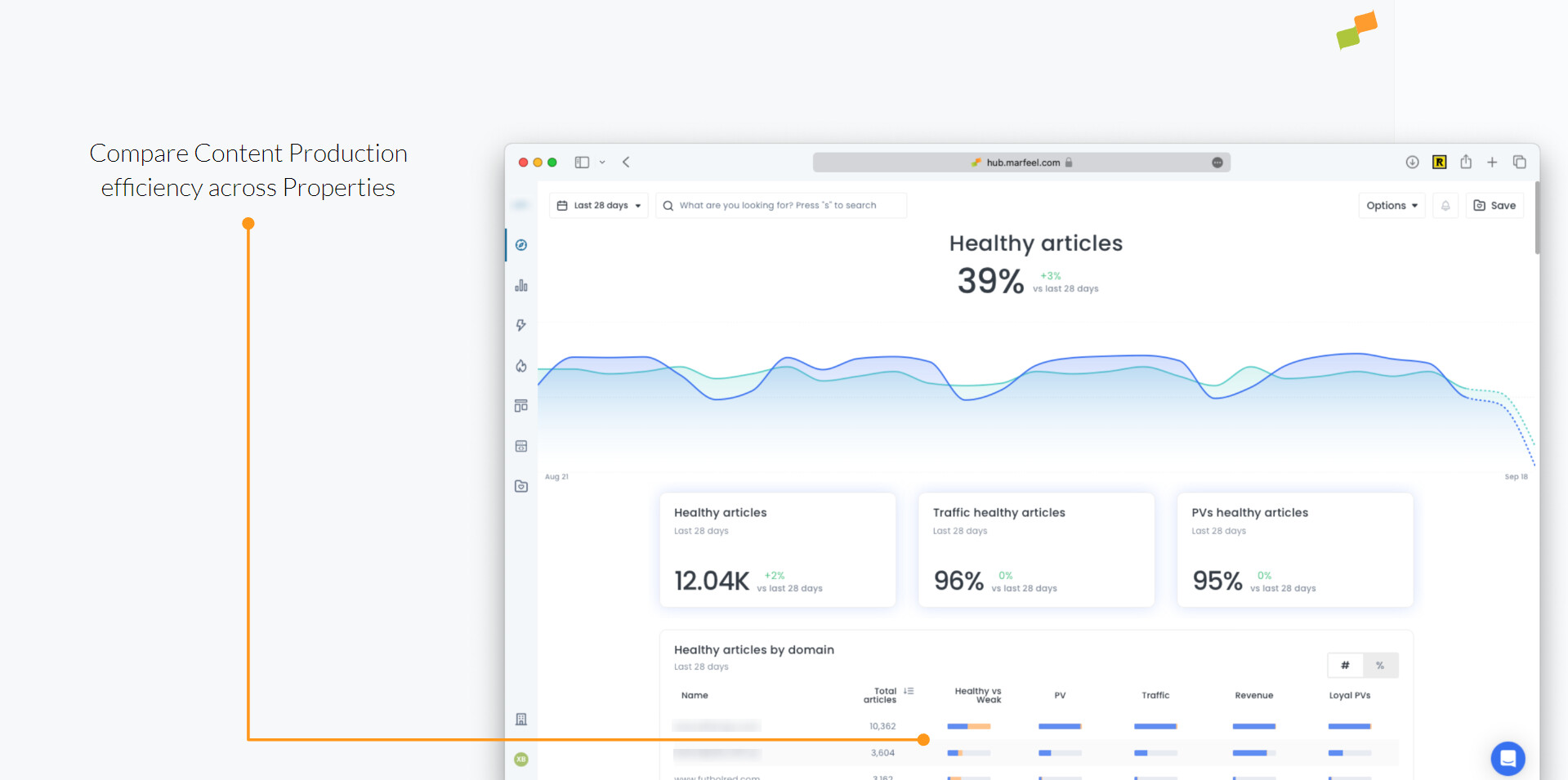Open the bar chart analytics section

pyautogui.click(x=520, y=285)
